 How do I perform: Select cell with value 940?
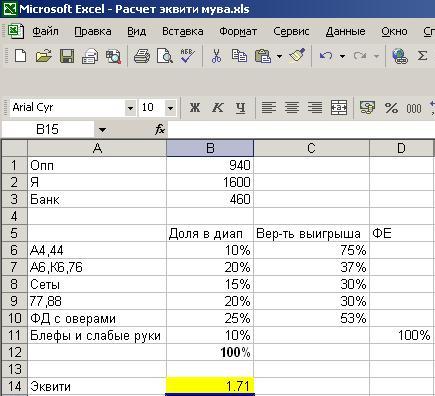[210, 165]
